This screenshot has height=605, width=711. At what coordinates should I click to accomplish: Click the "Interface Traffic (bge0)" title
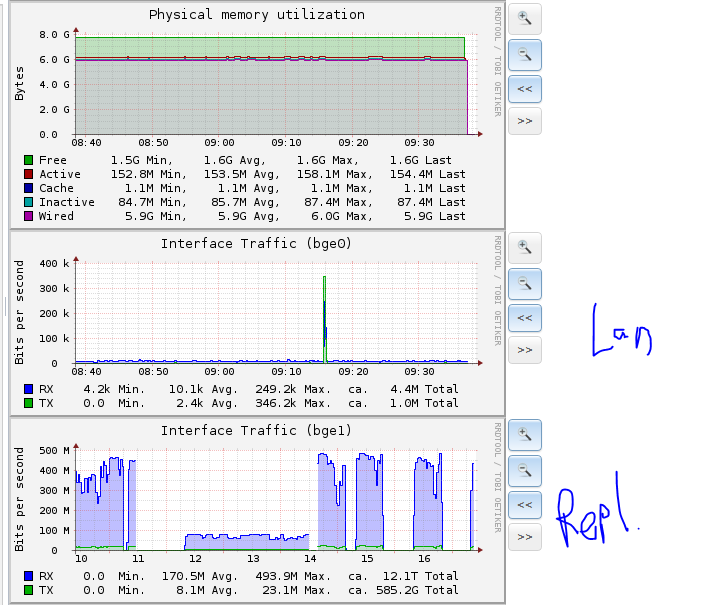tap(256, 244)
